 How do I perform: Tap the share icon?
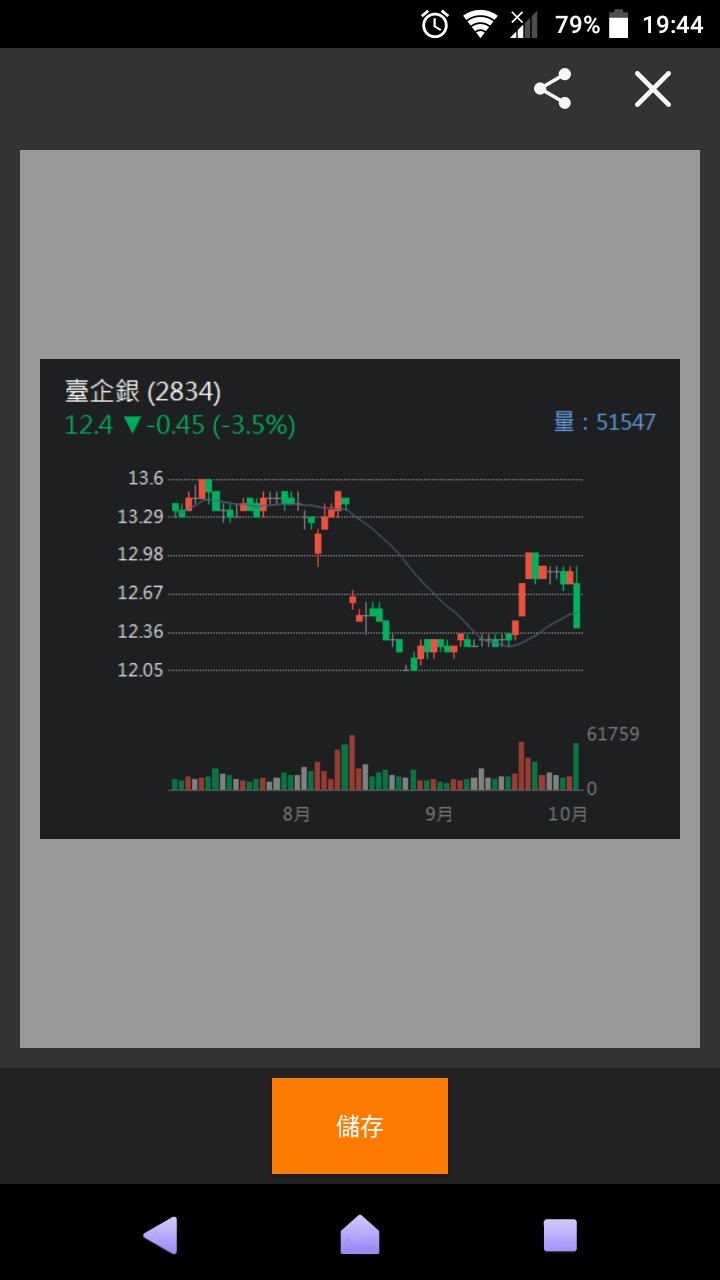click(553, 89)
